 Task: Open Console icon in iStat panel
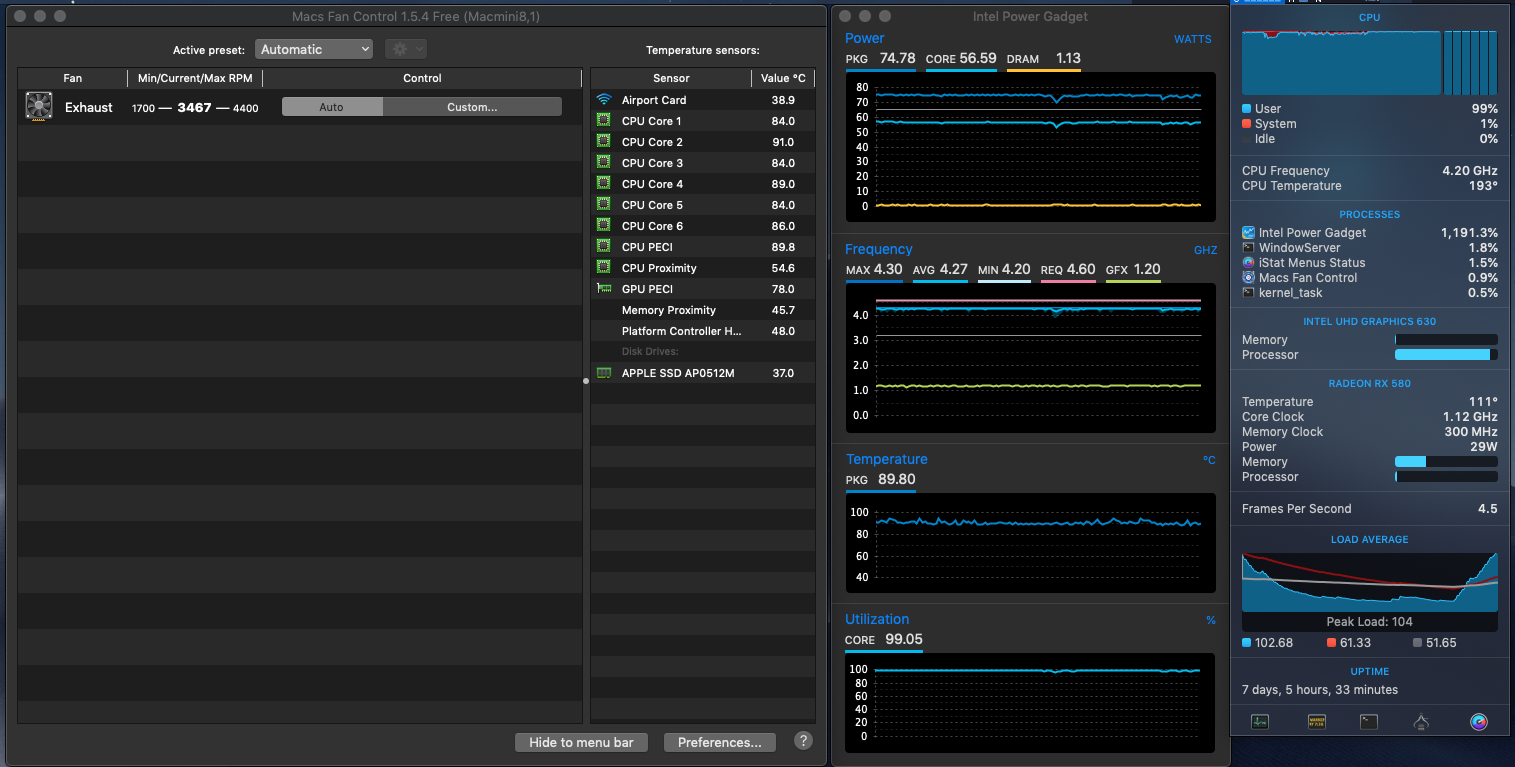coord(1316,721)
